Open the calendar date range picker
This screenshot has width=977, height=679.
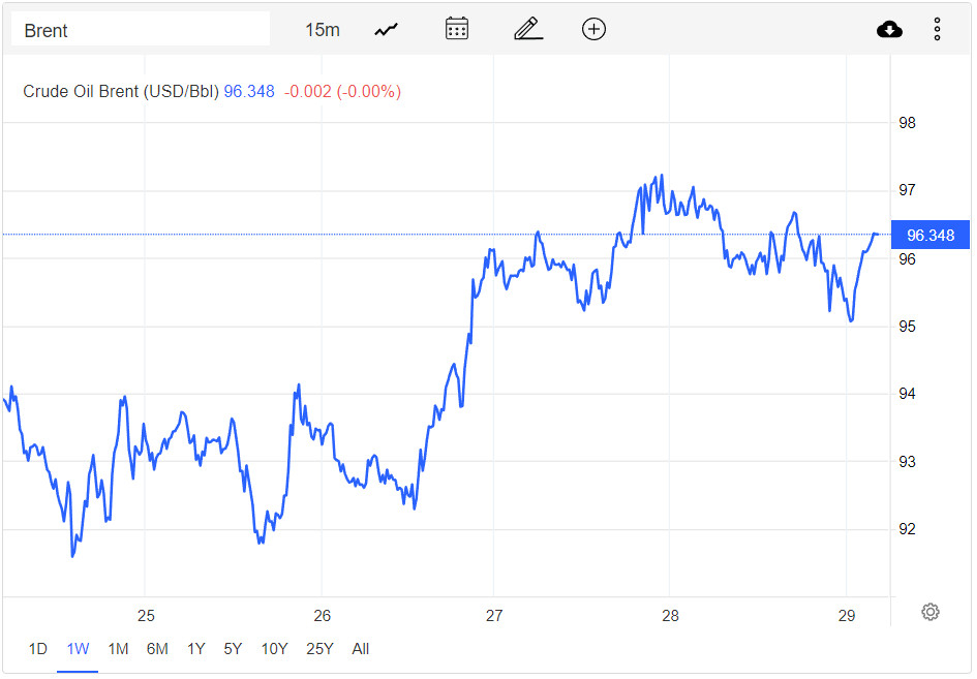[457, 29]
